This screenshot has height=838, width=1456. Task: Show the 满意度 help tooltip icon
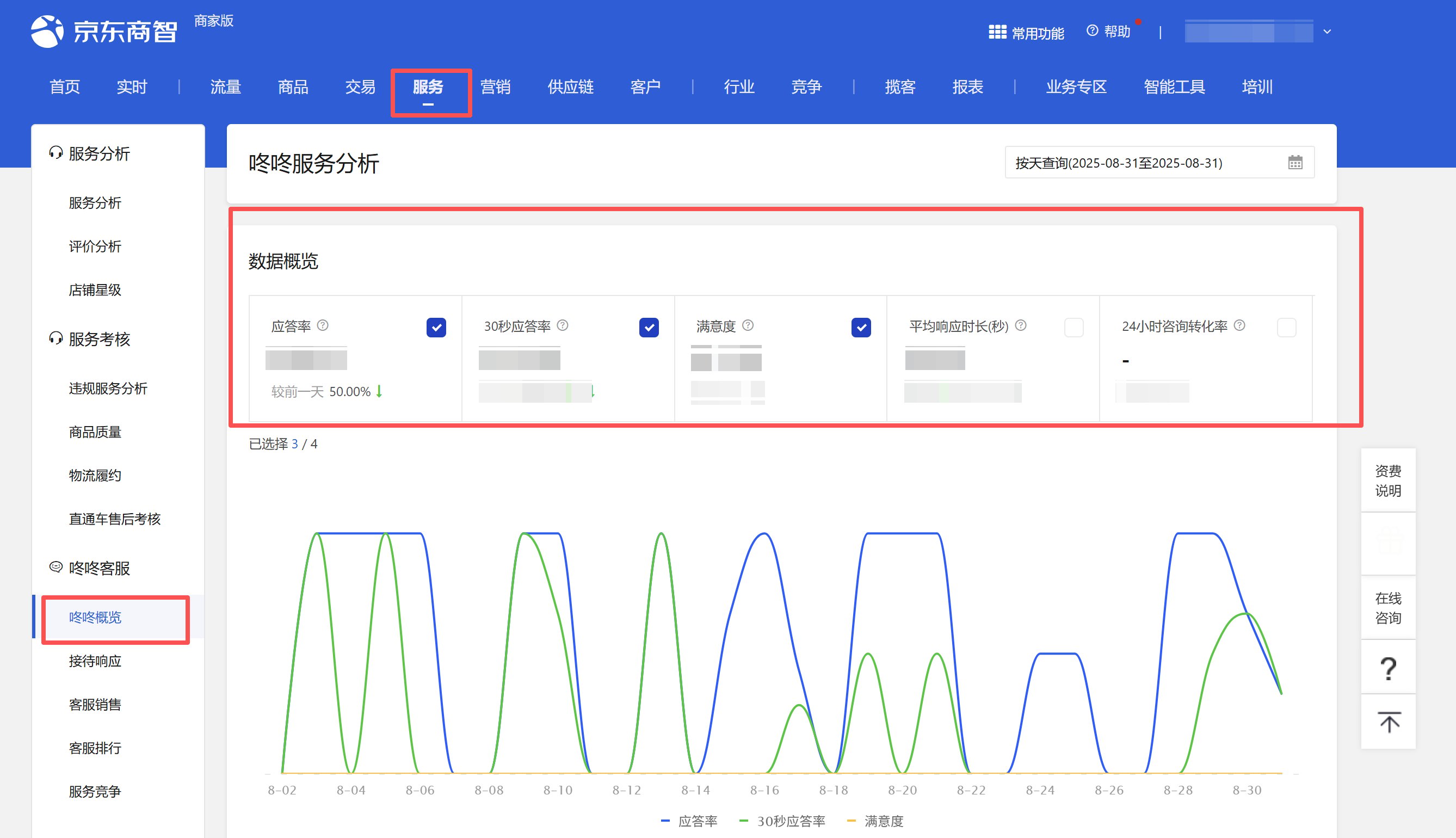pyautogui.click(x=748, y=326)
